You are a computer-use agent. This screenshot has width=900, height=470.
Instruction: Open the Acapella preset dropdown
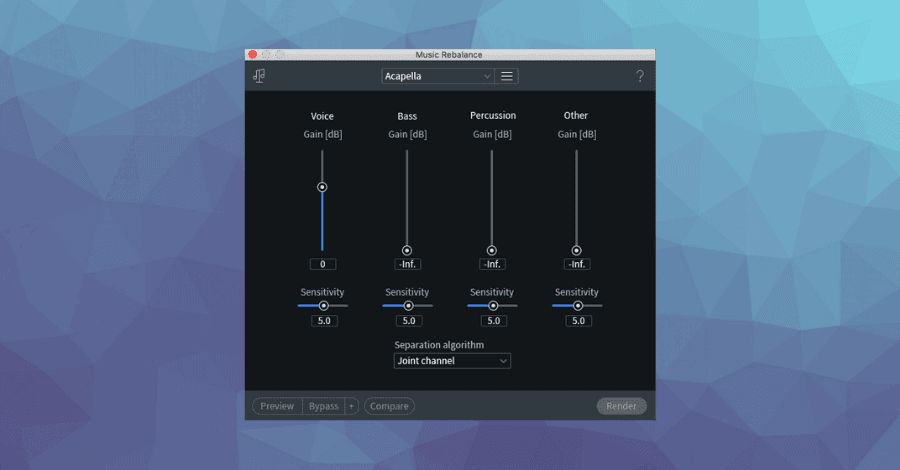click(x=438, y=76)
